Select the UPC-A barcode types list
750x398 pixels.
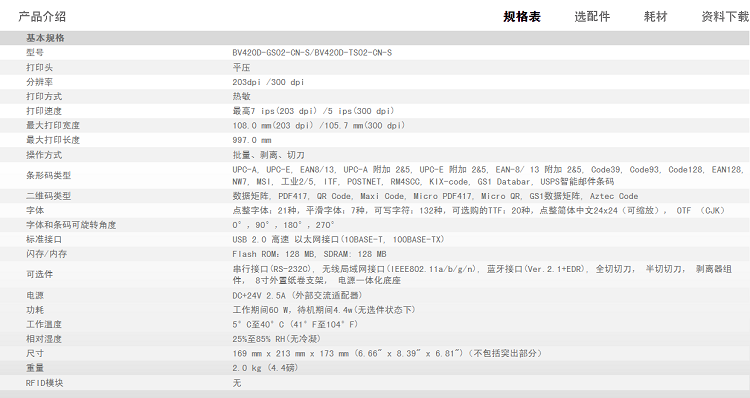488,176
